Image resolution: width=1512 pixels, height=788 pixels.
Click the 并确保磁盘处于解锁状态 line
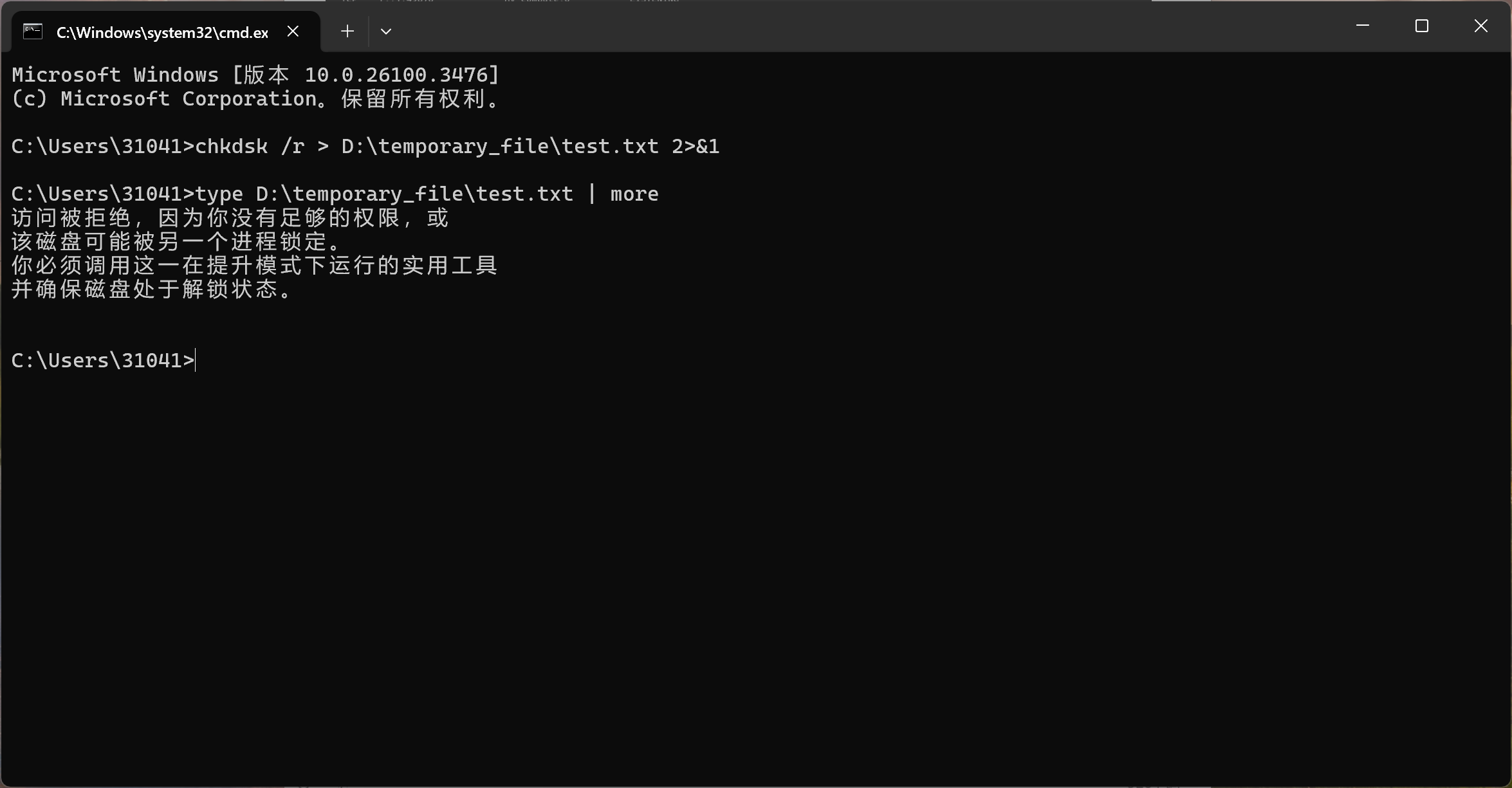[152, 289]
